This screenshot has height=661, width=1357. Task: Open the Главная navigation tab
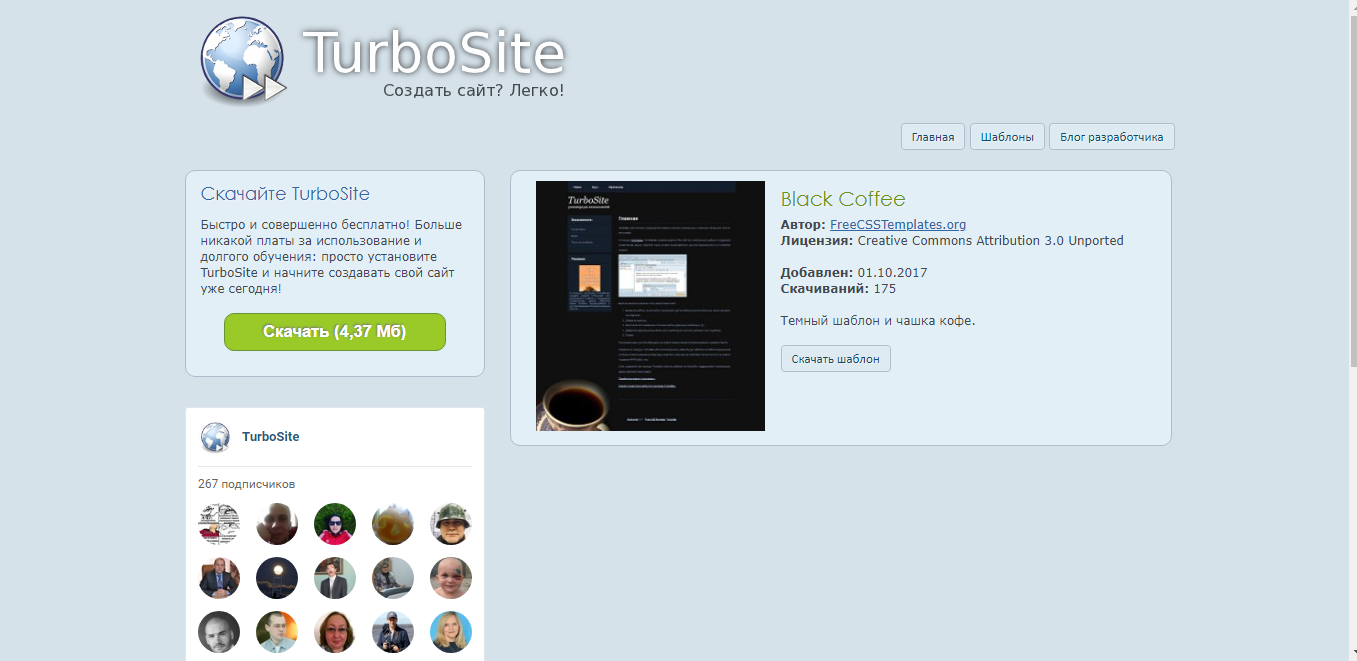932,136
